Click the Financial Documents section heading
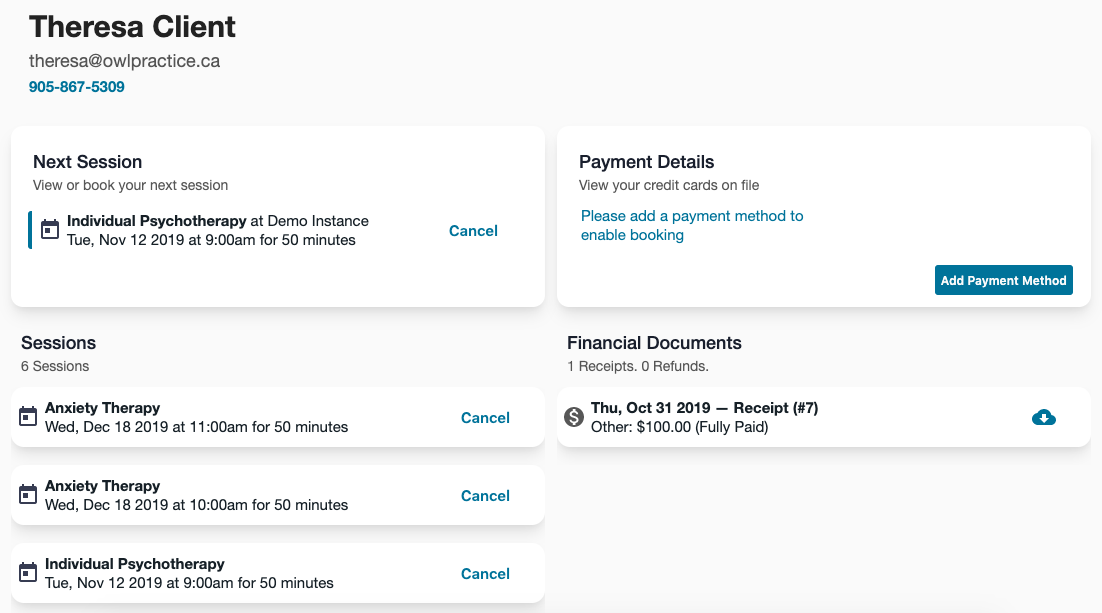The width and height of the screenshot is (1102, 613). click(654, 343)
